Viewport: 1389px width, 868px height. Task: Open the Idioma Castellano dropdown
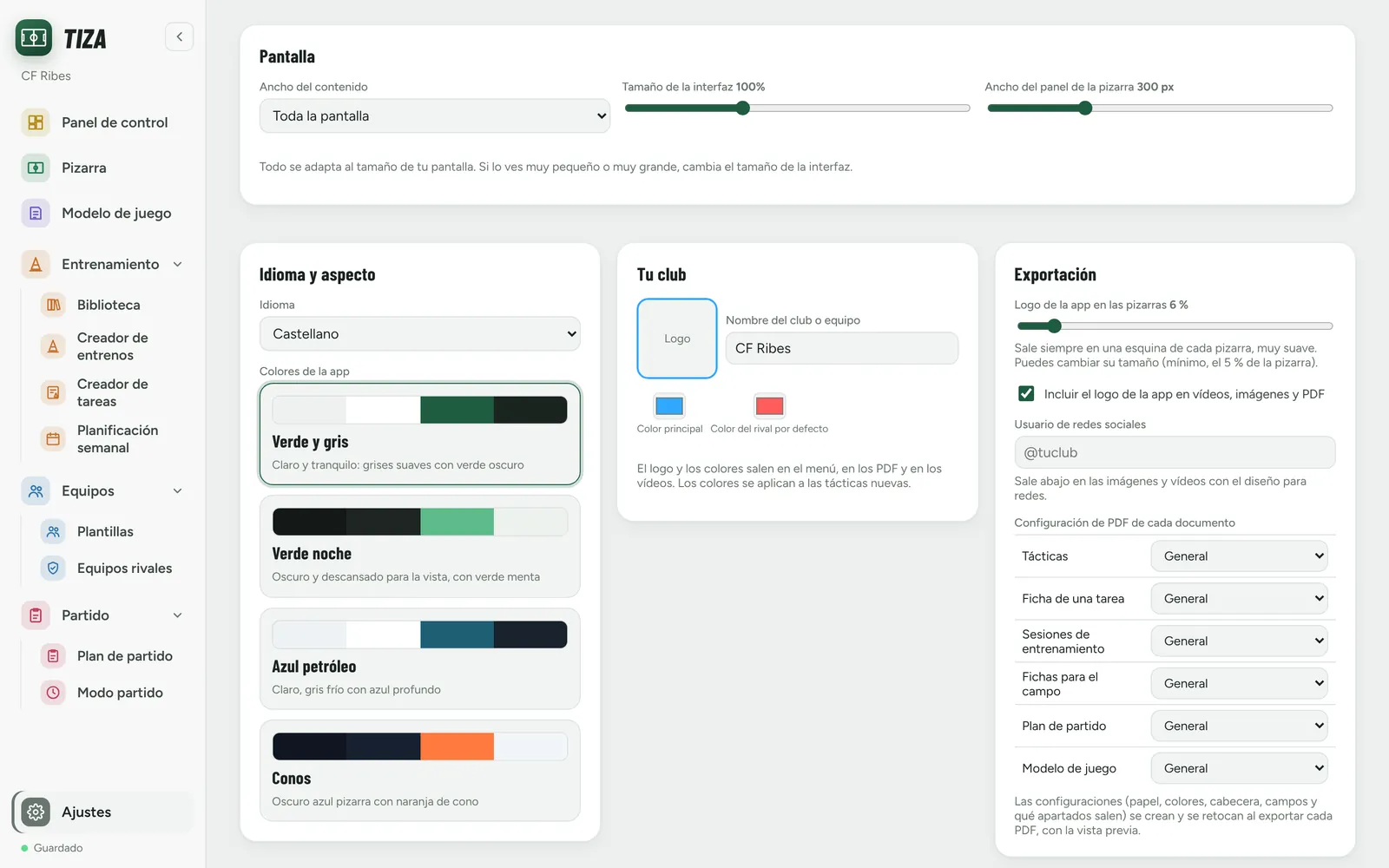pos(420,333)
